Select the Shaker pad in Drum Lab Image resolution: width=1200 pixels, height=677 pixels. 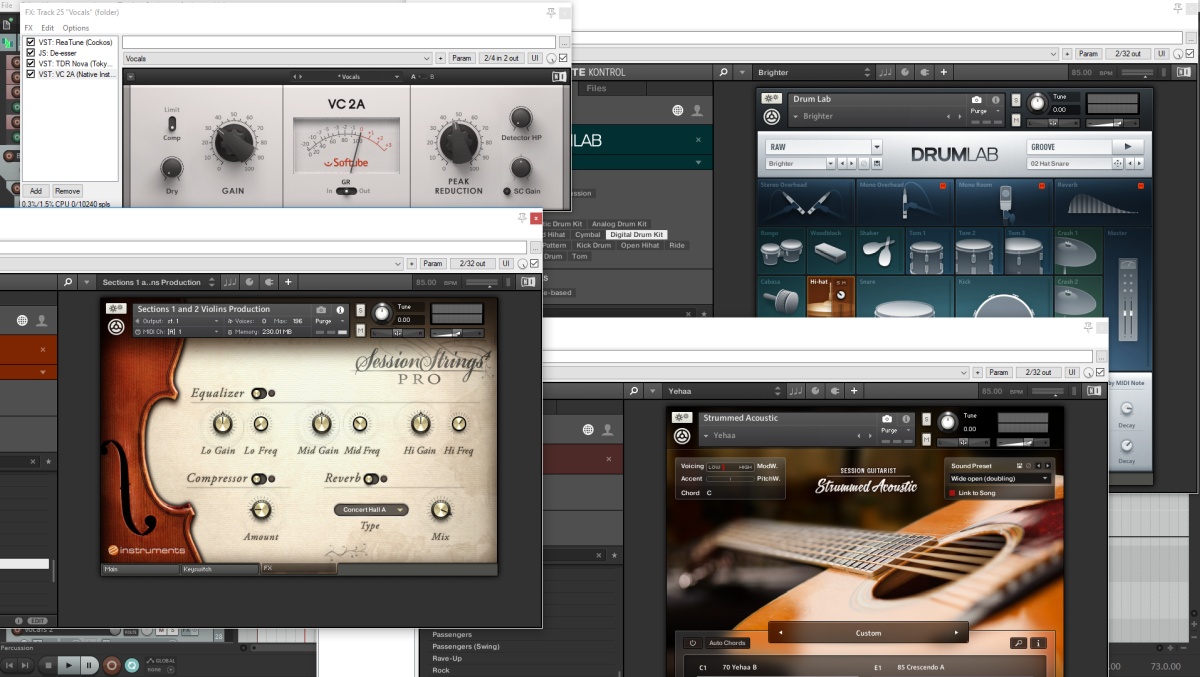point(881,251)
